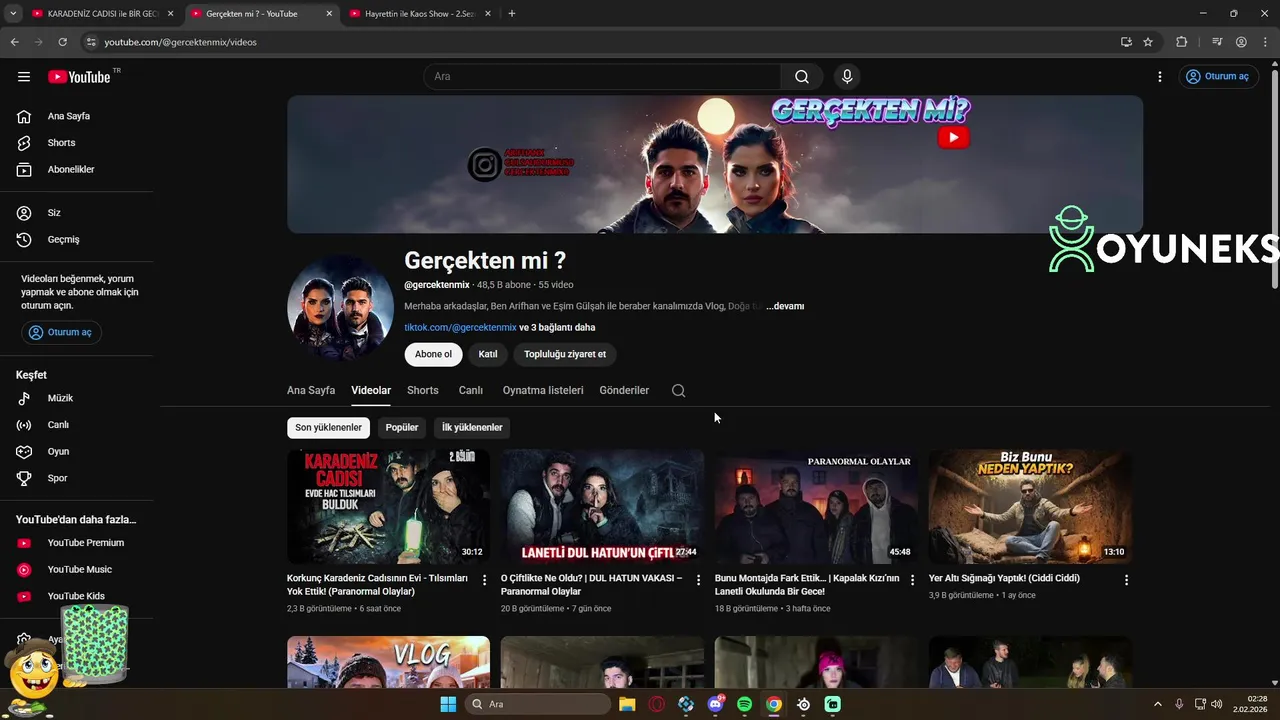The image size is (1280, 720).
Task: Open the new tab plus button
Action: pos(512,14)
